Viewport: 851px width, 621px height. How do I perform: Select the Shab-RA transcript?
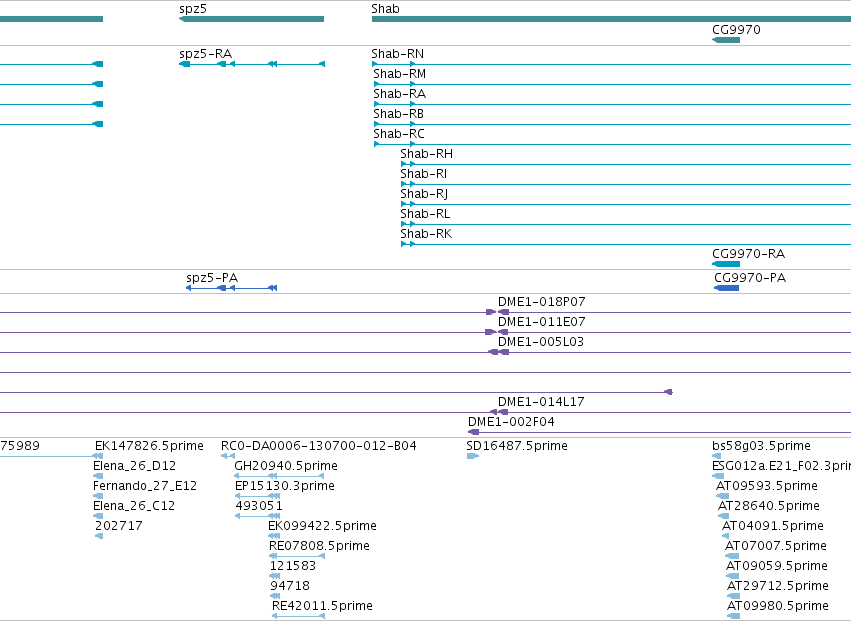coord(399,94)
